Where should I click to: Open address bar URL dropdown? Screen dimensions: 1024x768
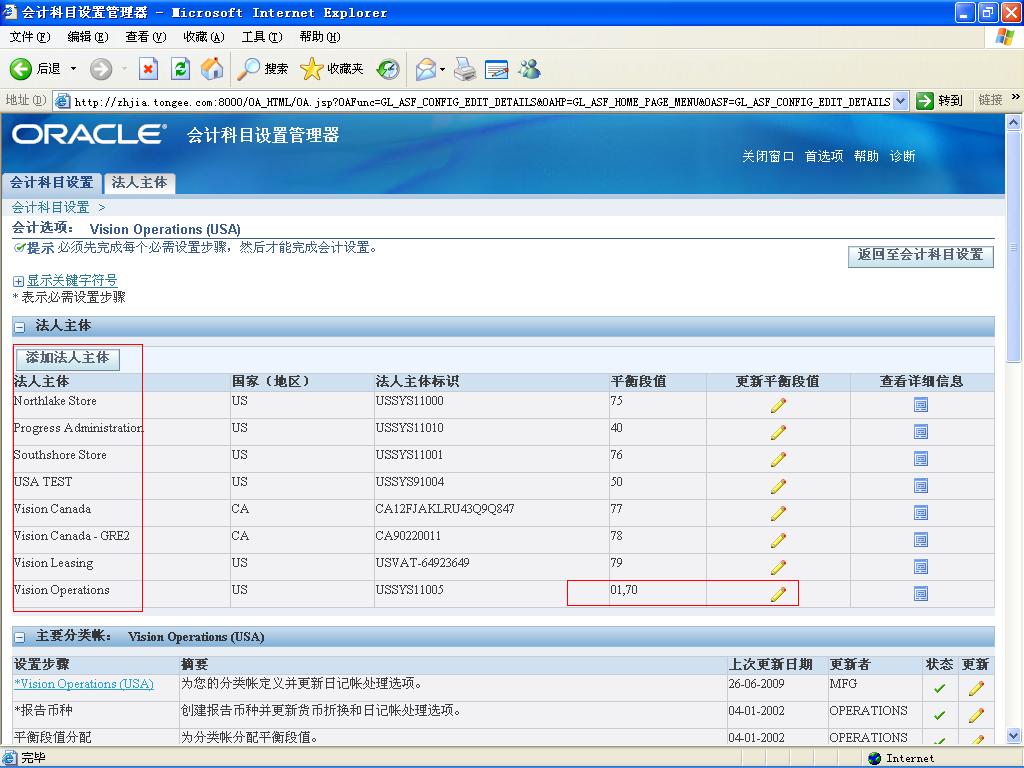point(900,101)
